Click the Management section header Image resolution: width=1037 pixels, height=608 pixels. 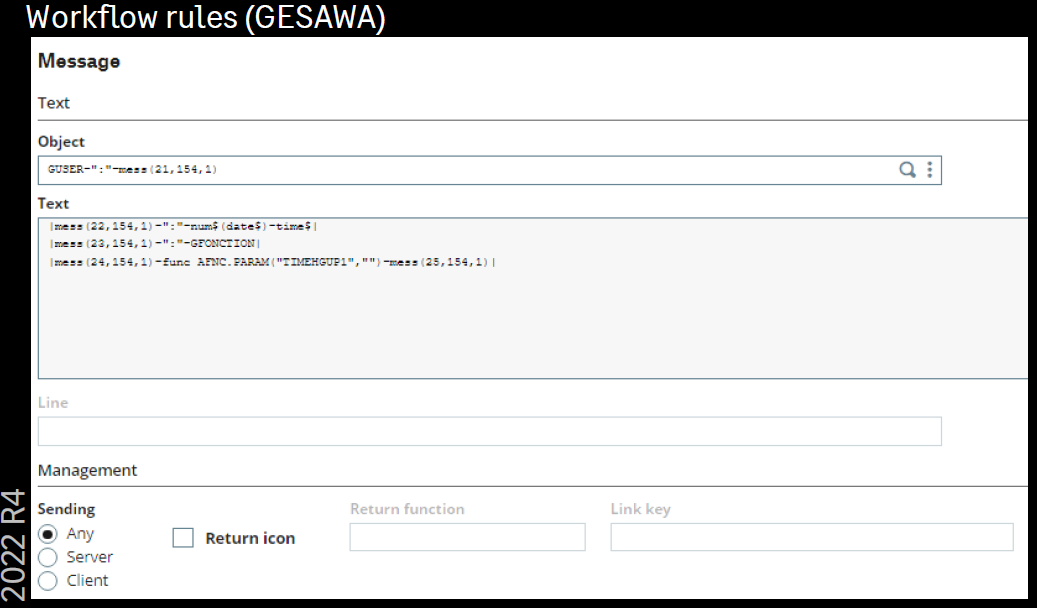pyautogui.click(x=88, y=470)
